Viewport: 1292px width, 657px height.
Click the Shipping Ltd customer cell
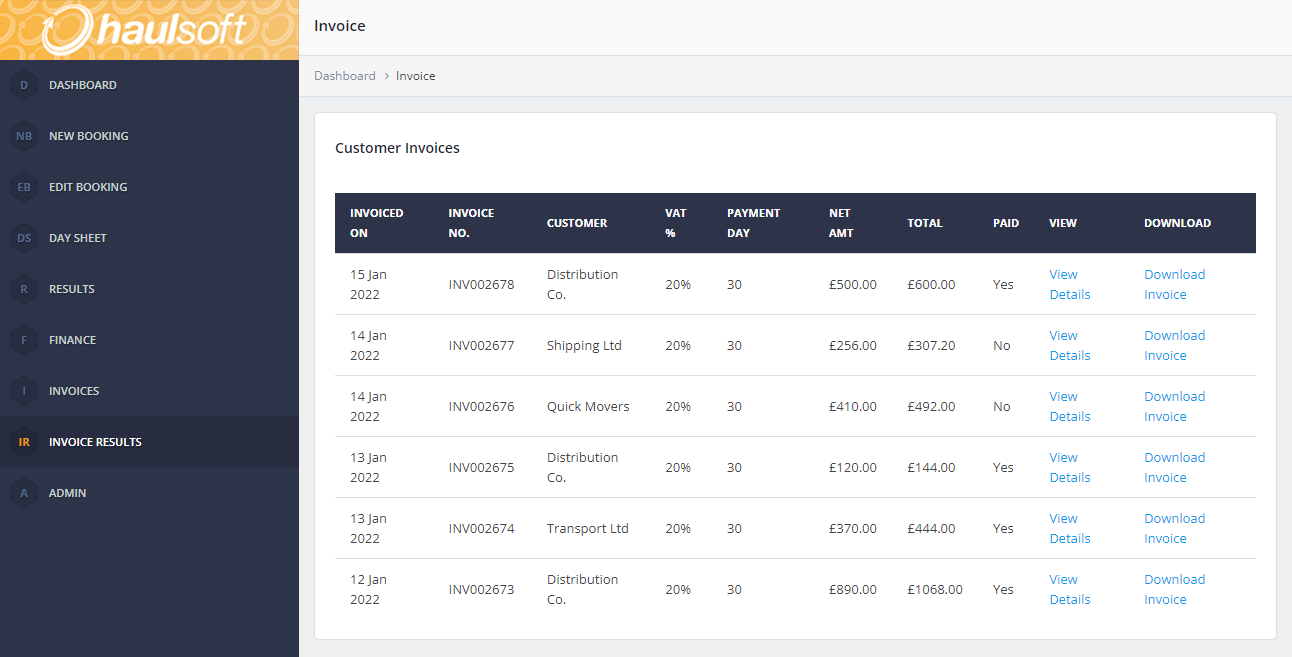(x=584, y=345)
